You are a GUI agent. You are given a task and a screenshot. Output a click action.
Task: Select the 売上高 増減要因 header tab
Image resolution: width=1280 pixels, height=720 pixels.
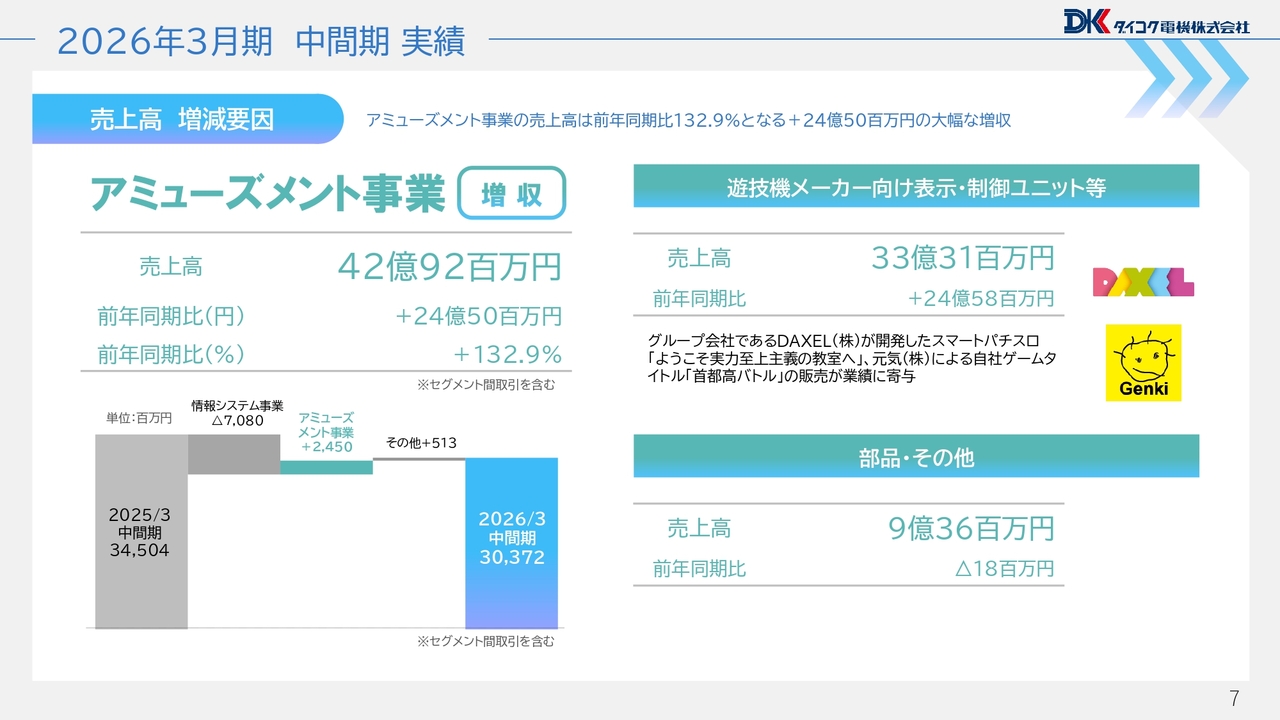pos(183,120)
